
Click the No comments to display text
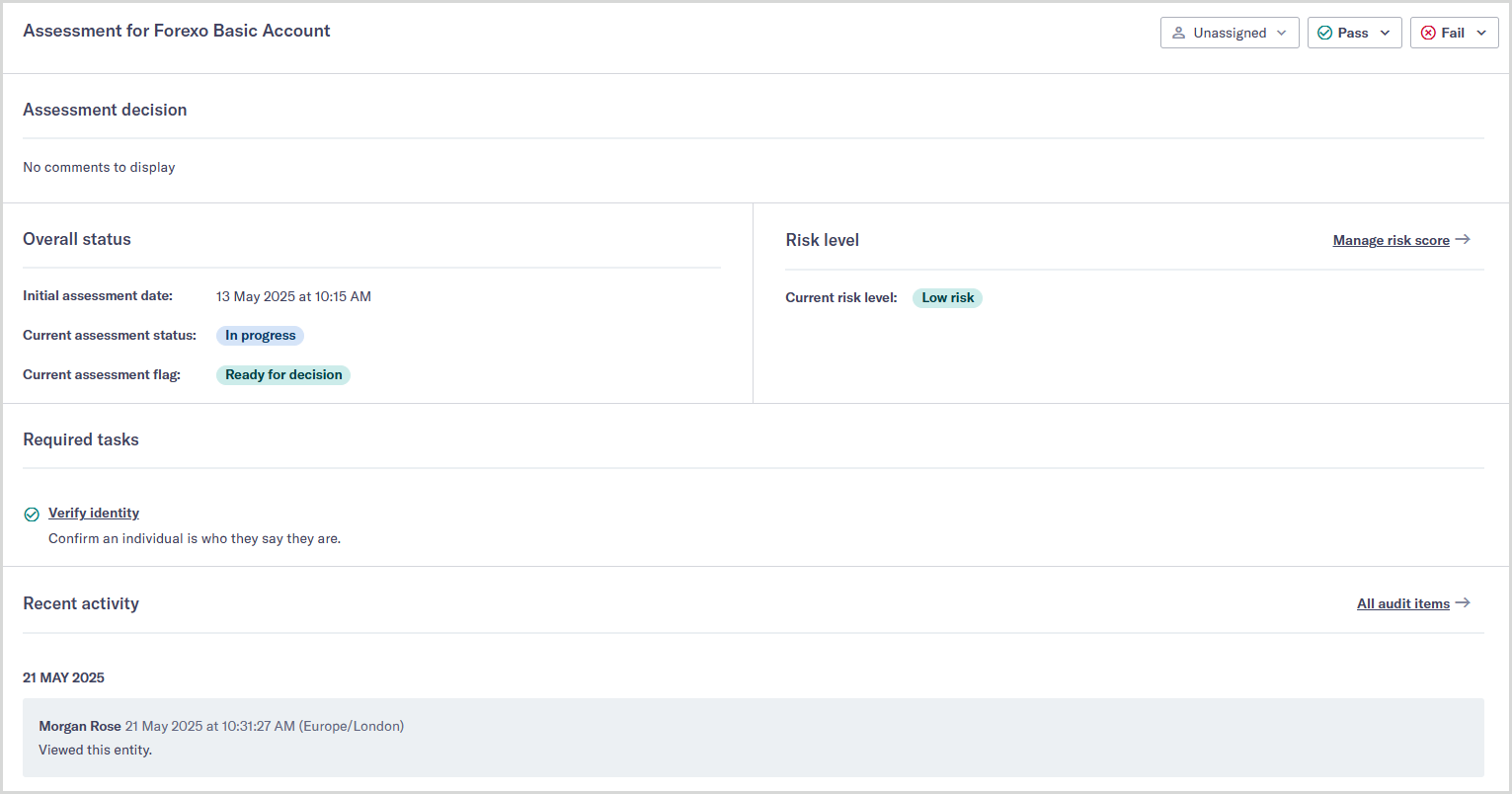tap(99, 167)
